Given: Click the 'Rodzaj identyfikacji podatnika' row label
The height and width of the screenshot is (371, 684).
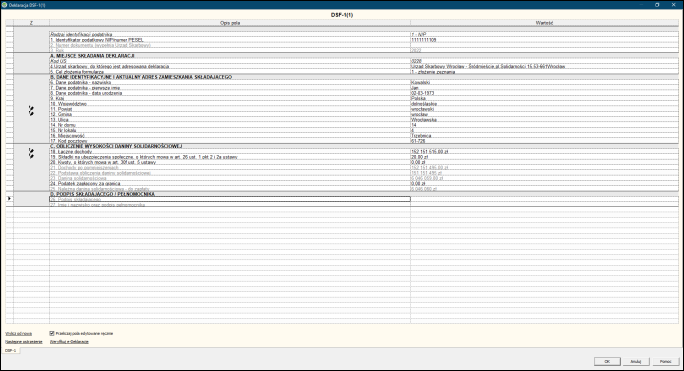Looking at the screenshot, I should pyautogui.click(x=81, y=34).
